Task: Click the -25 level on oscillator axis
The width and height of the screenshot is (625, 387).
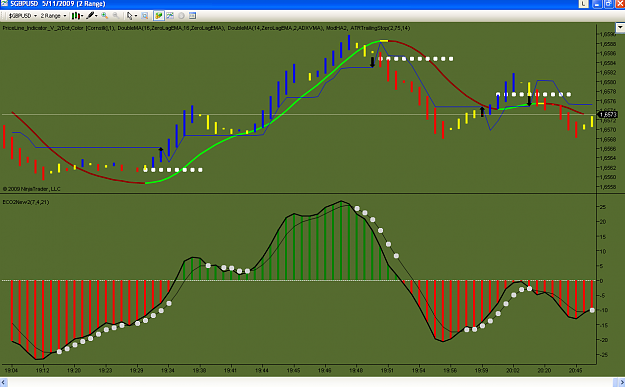Action: [x=603, y=355]
